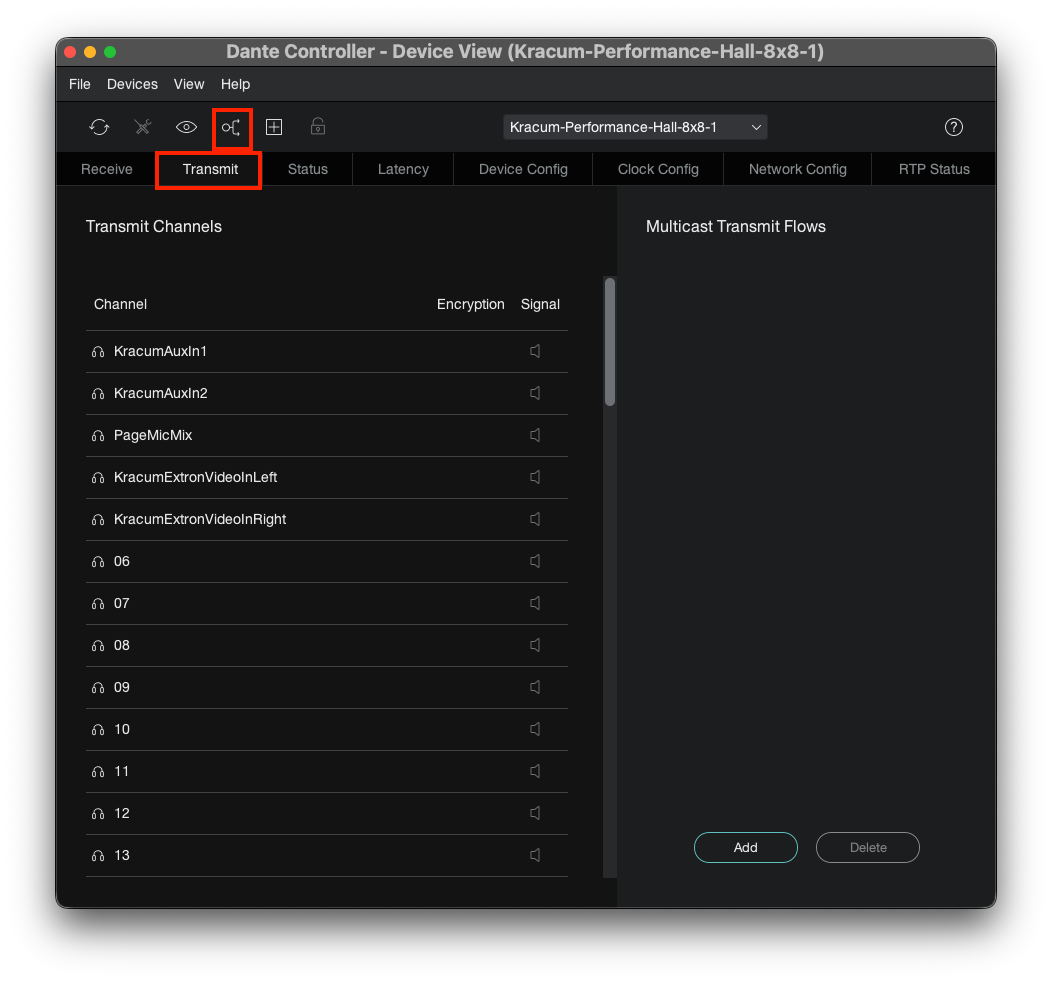The image size is (1052, 982).
Task: Click the plus box toolbar icon
Action: [x=274, y=127]
